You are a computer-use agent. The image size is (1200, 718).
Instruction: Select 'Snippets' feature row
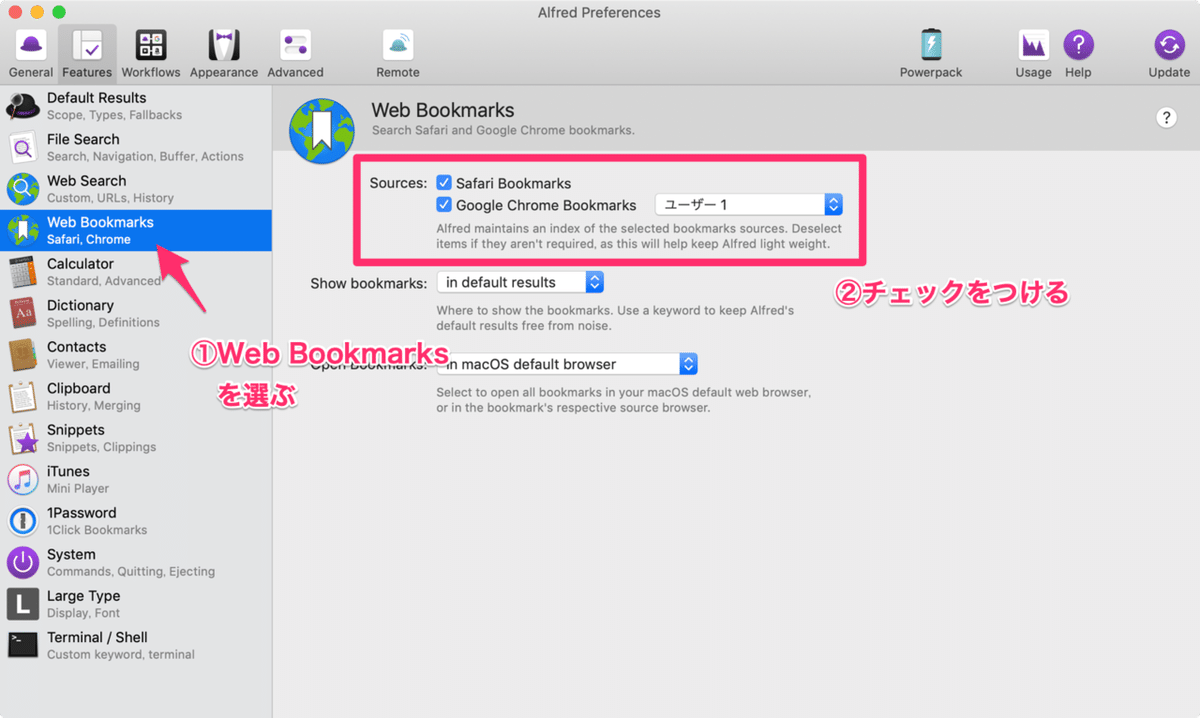click(x=136, y=438)
